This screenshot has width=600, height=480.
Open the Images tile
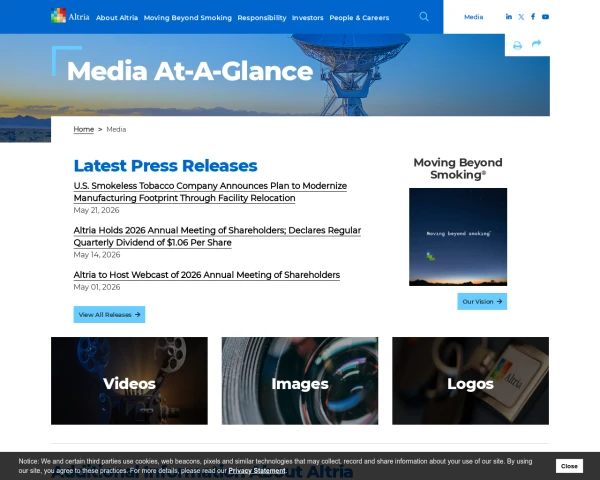point(300,381)
